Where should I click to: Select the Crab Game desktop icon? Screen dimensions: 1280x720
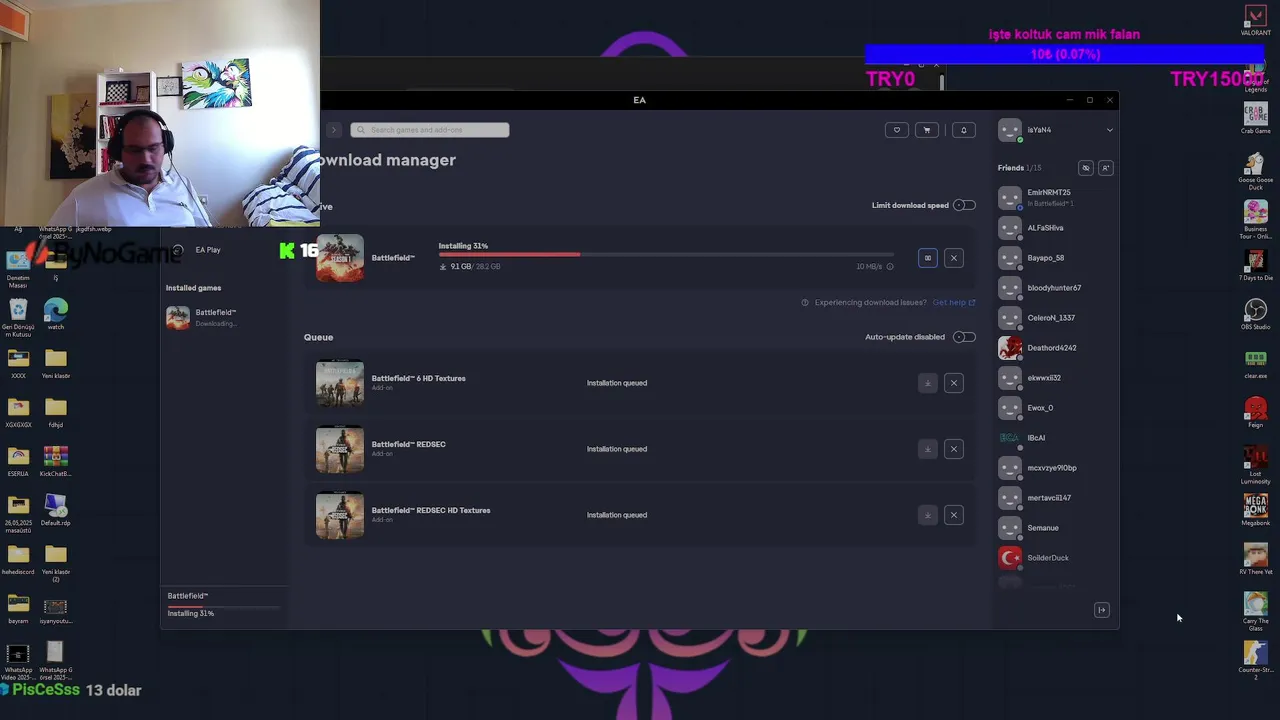click(1255, 117)
